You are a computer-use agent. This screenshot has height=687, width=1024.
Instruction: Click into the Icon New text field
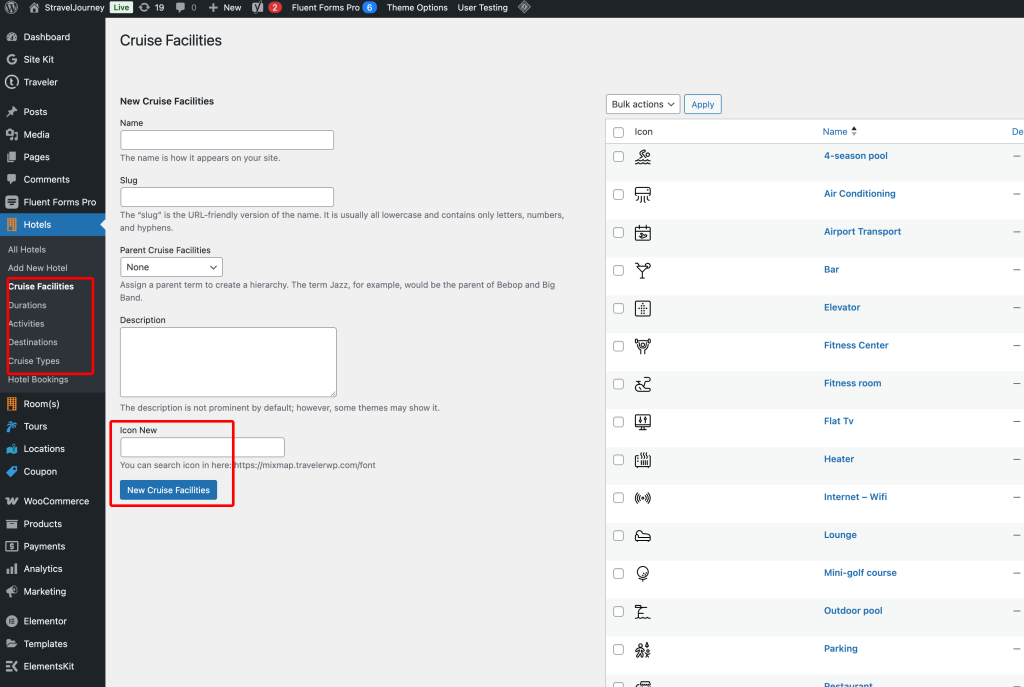click(x=202, y=447)
